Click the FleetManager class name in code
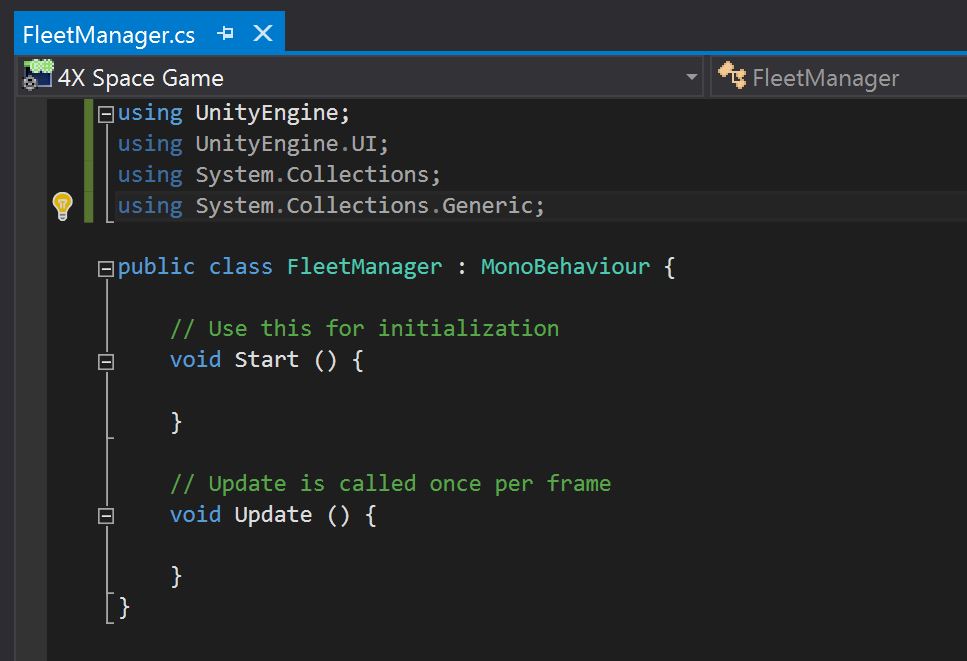The height and width of the screenshot is (661, 967). (x=364, y=267)
